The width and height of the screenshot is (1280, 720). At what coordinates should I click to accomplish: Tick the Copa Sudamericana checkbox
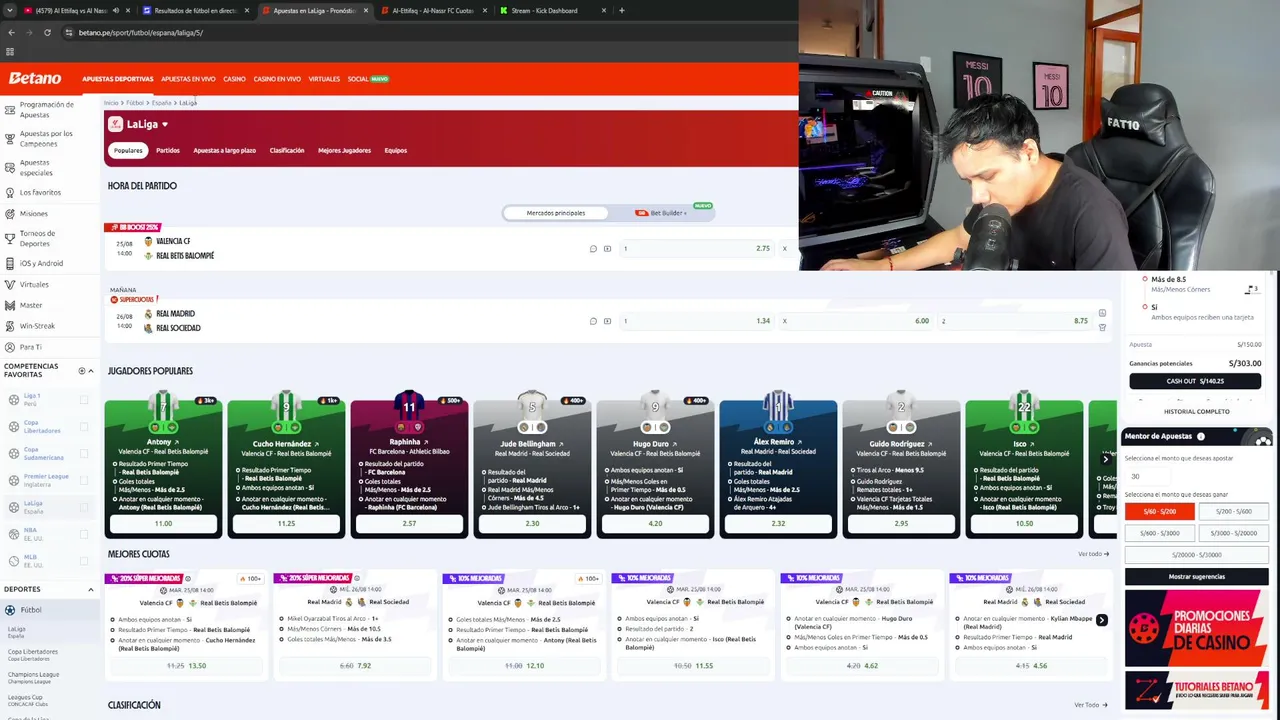(84, 454)
